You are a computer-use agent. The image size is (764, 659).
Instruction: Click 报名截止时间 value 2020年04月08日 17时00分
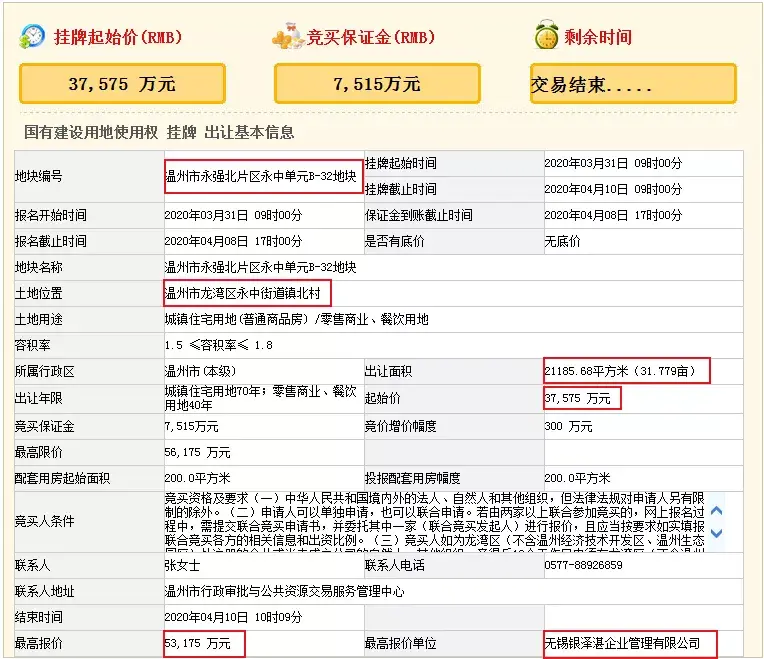coord(233,241)
